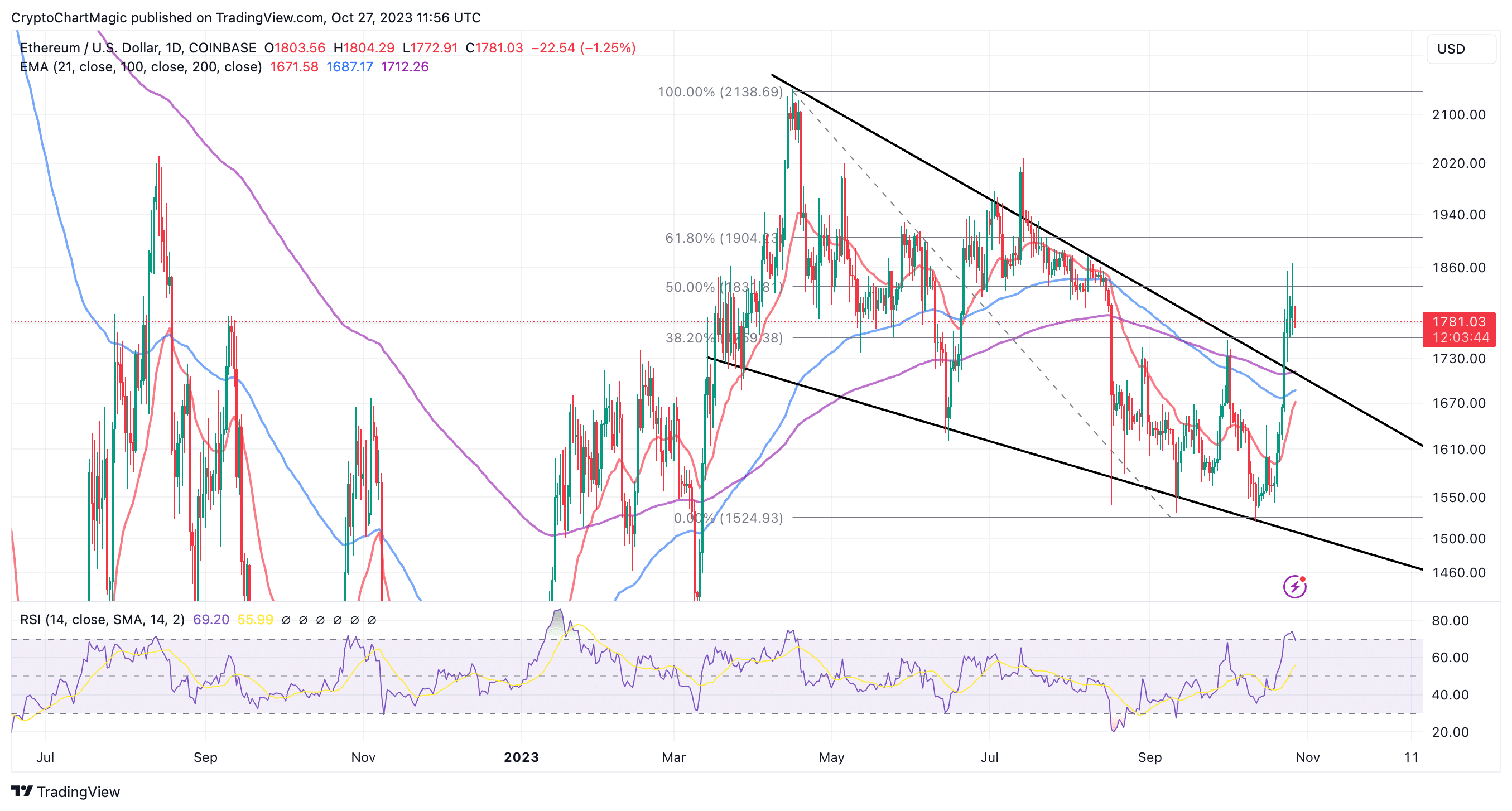Viewport: 1512px width, 811px height.
Task: Click the RSI (14, close, SMA, 14, 2) legend
Action: [102, 620]
